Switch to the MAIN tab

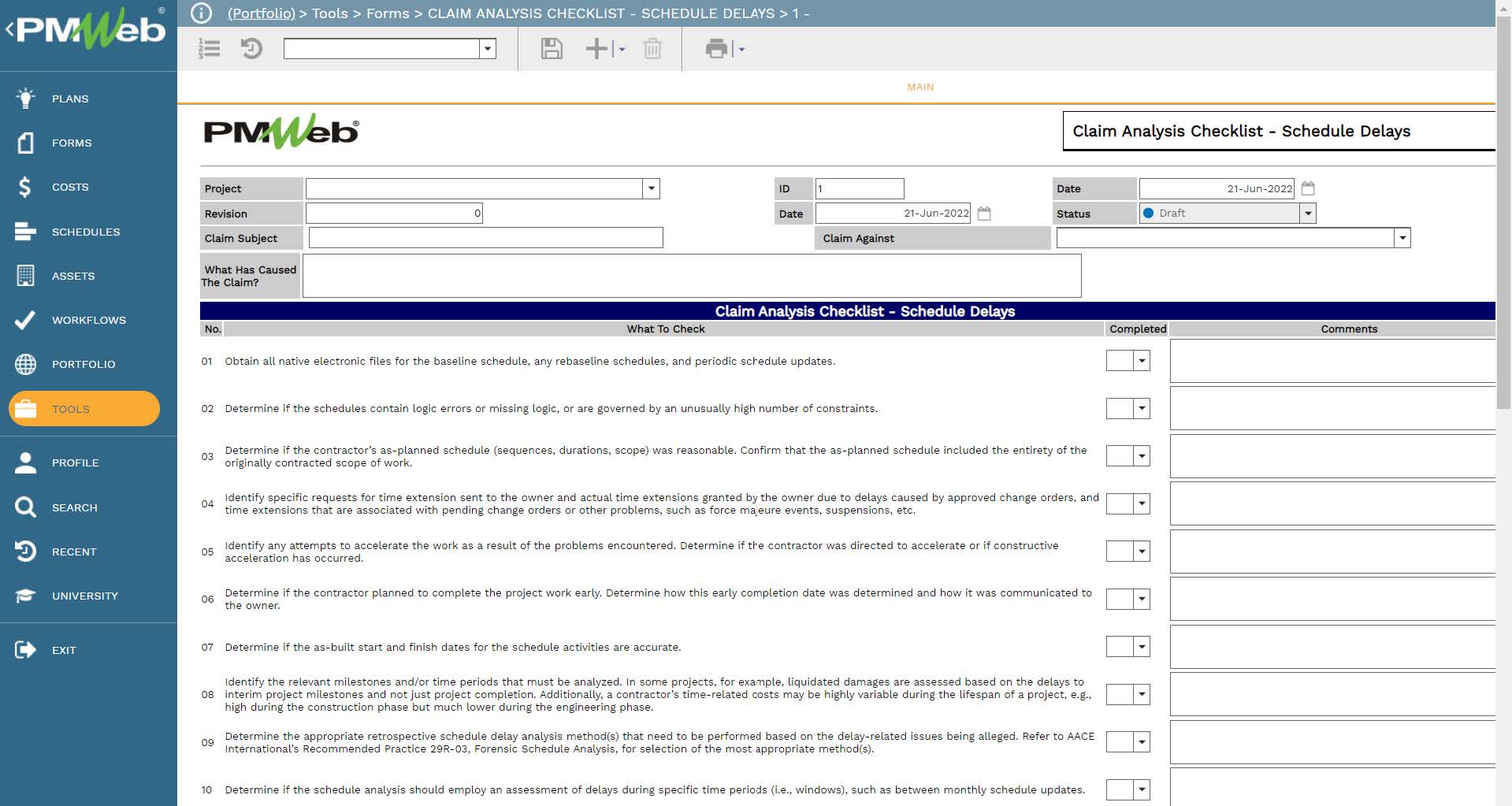coord(920,87)
